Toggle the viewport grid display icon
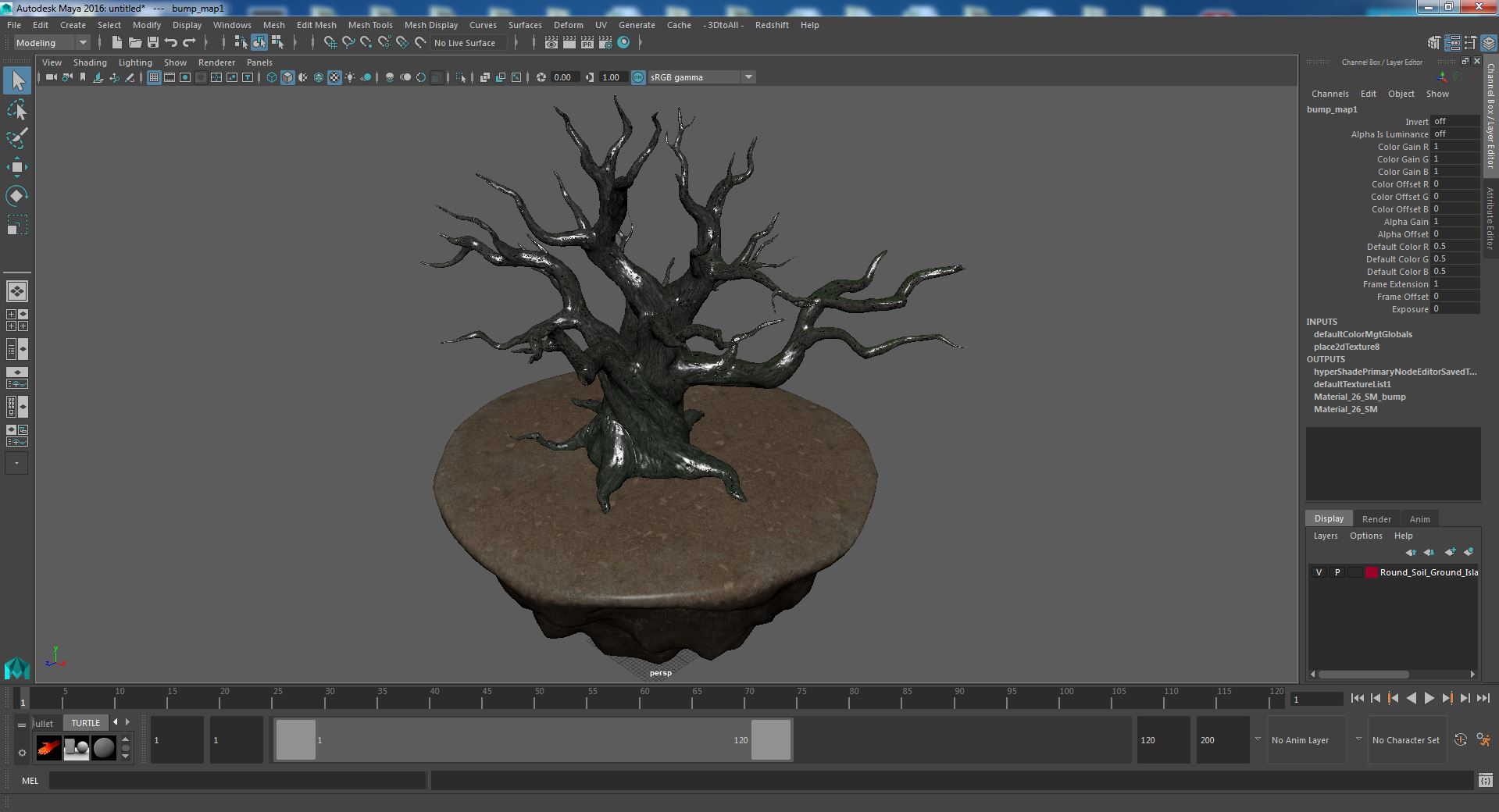 [154, 77]
